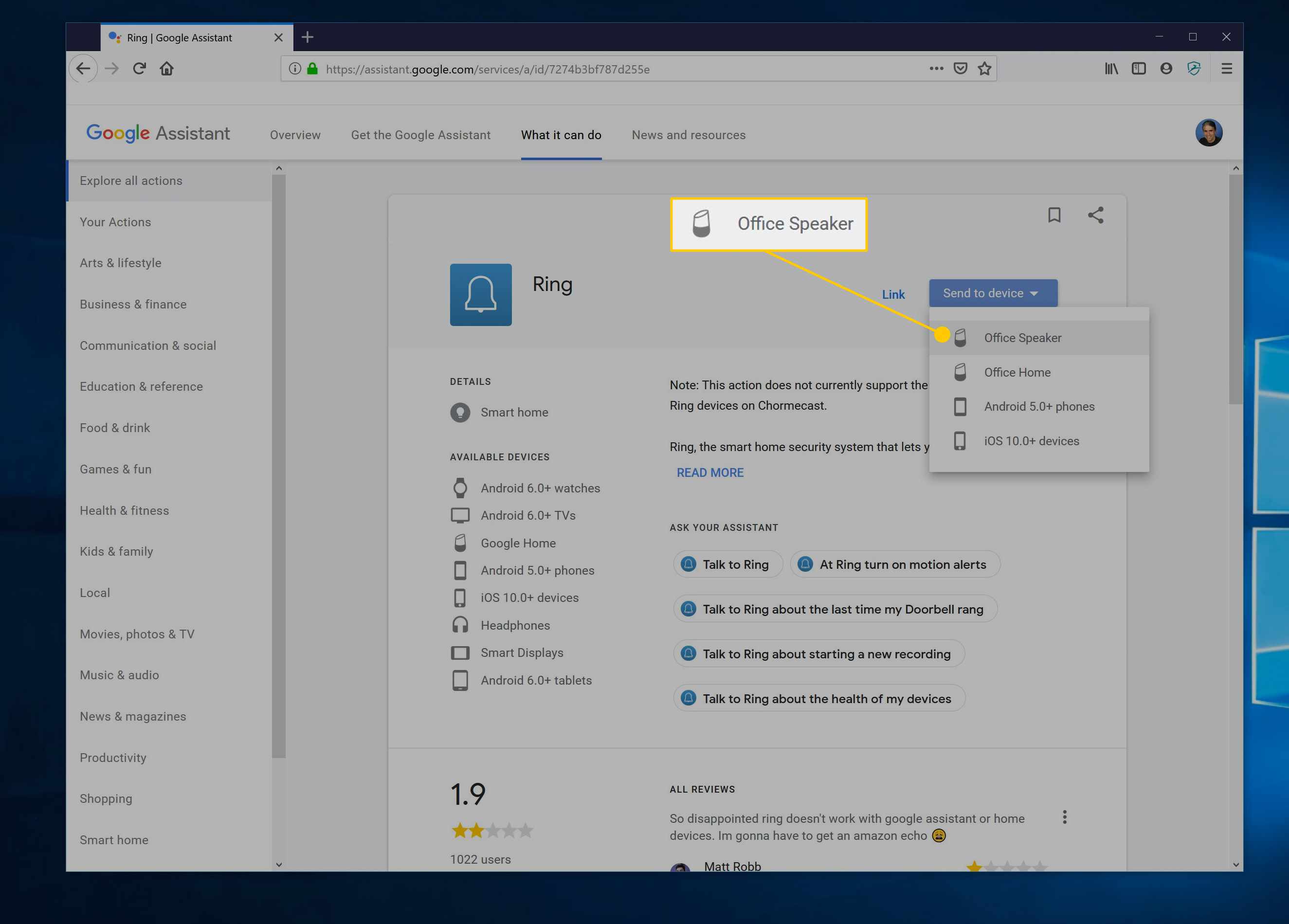
Task: Click READ MORE to expand description
Action: (710, 472)
